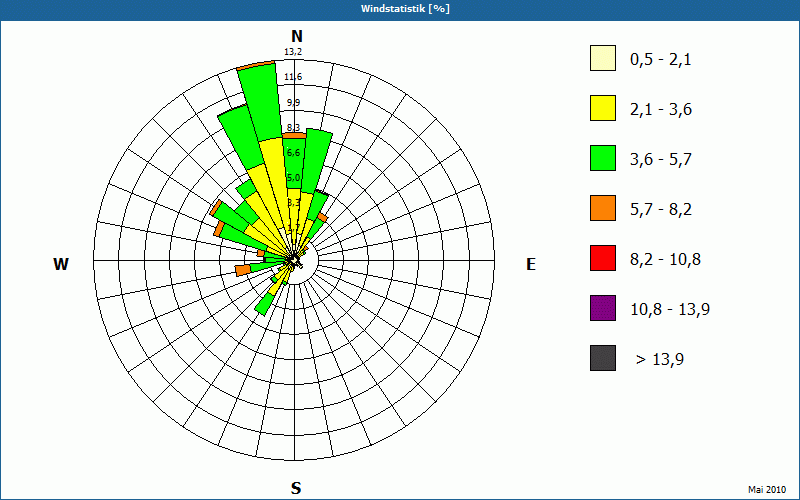Click the pale yellow 0,5 - 2,1 legend swatch
Viewport: 800px width, 500px height.
tap(603, 58)
